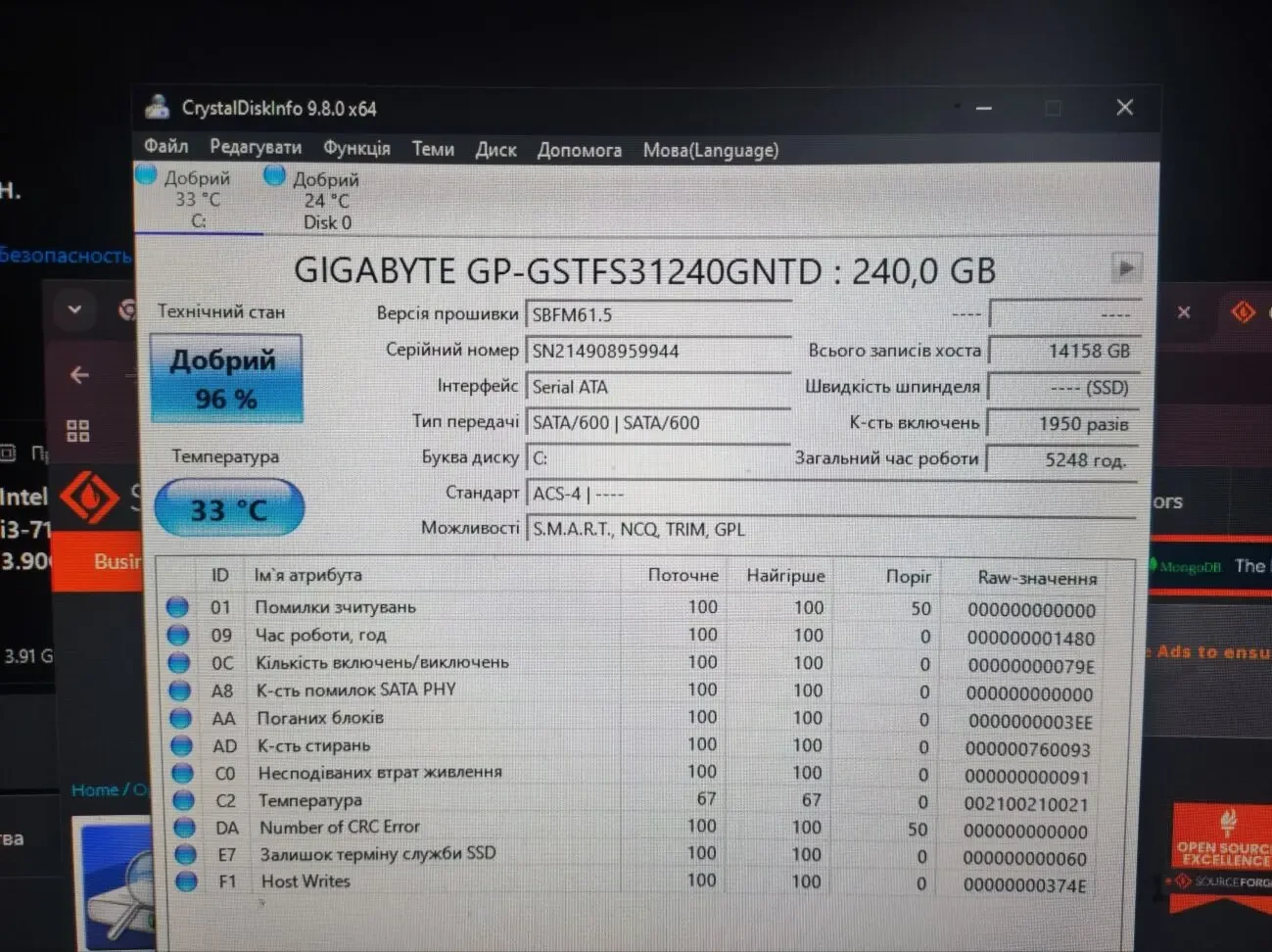Open the Мова(Language) menu

[x=710, y=149]
